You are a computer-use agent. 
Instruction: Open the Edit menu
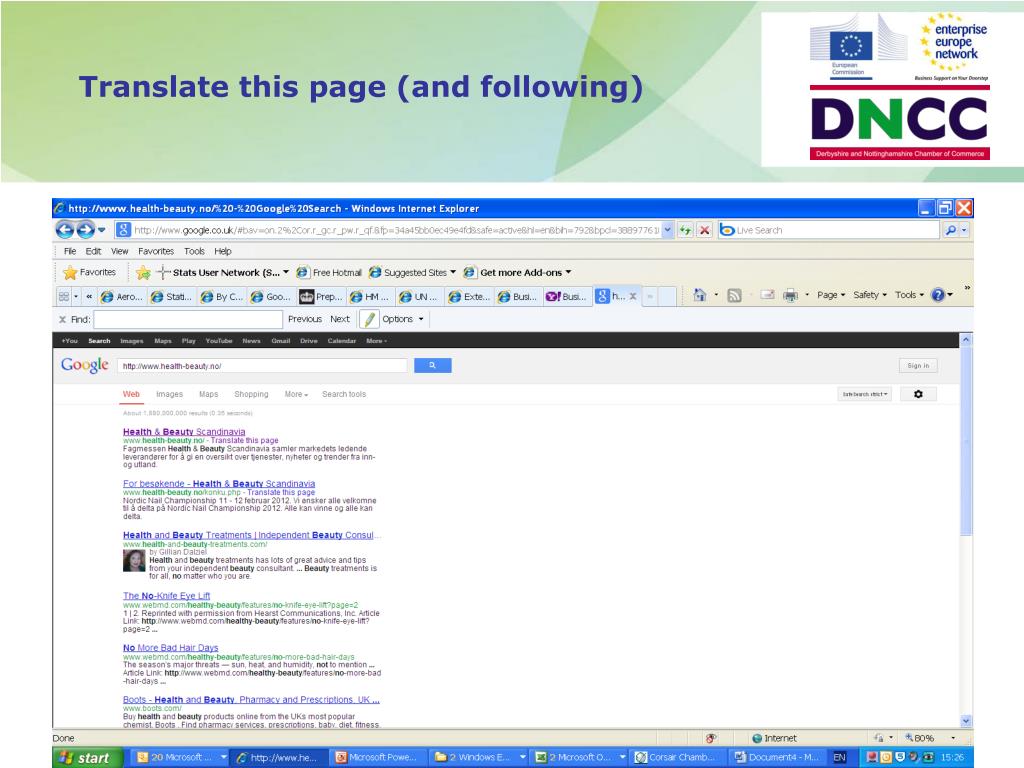(93, 251)
